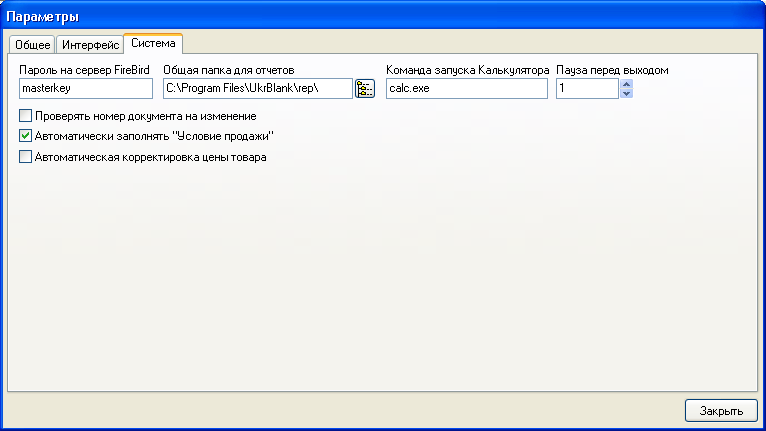Screen dimensions: 766x431
Task: Click the "Команда запуска Калькулятора" label
Action: (x=467, y=70)
